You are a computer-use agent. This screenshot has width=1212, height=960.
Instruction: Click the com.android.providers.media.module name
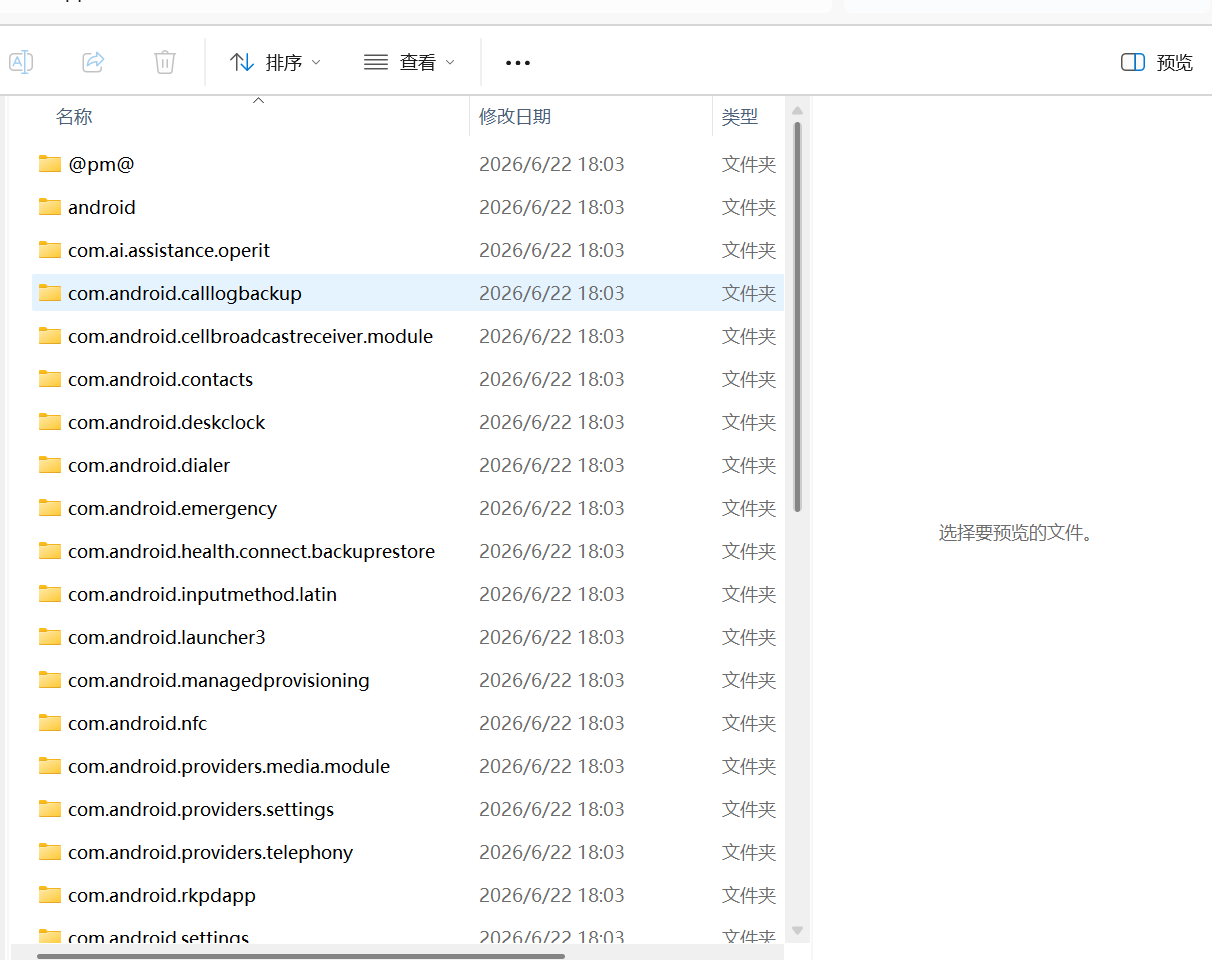coord(229,766)
